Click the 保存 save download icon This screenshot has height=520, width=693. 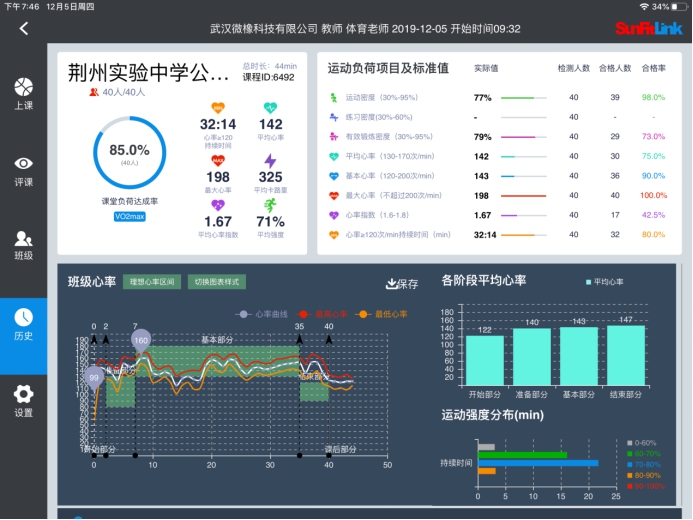click(402, 284)
